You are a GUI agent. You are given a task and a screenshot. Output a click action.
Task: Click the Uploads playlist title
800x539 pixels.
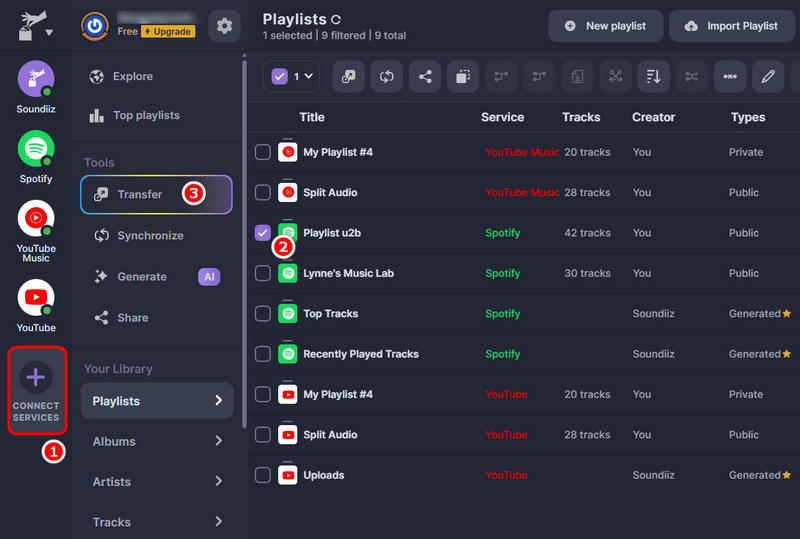pos(323,475)
